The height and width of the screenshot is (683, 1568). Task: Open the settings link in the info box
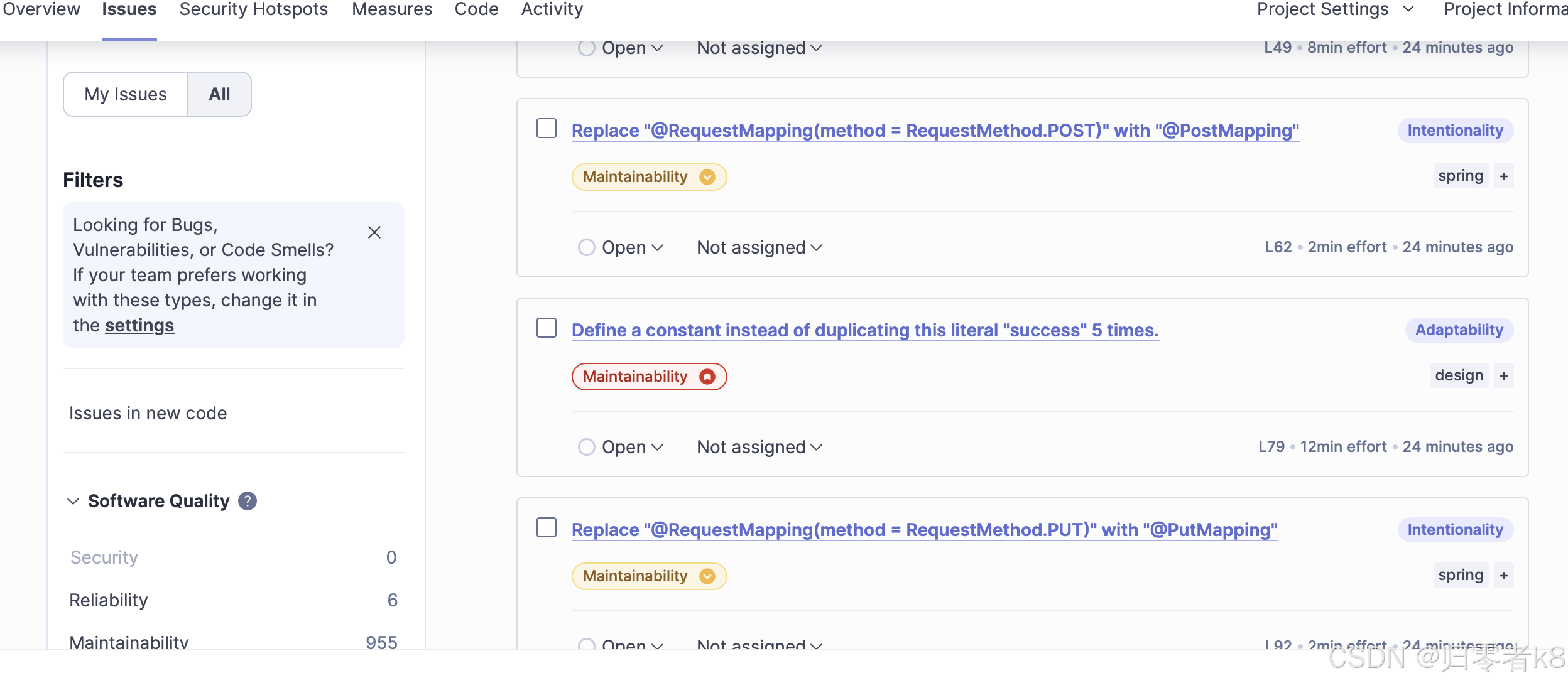pyautogui.click(x=139, y=325)
